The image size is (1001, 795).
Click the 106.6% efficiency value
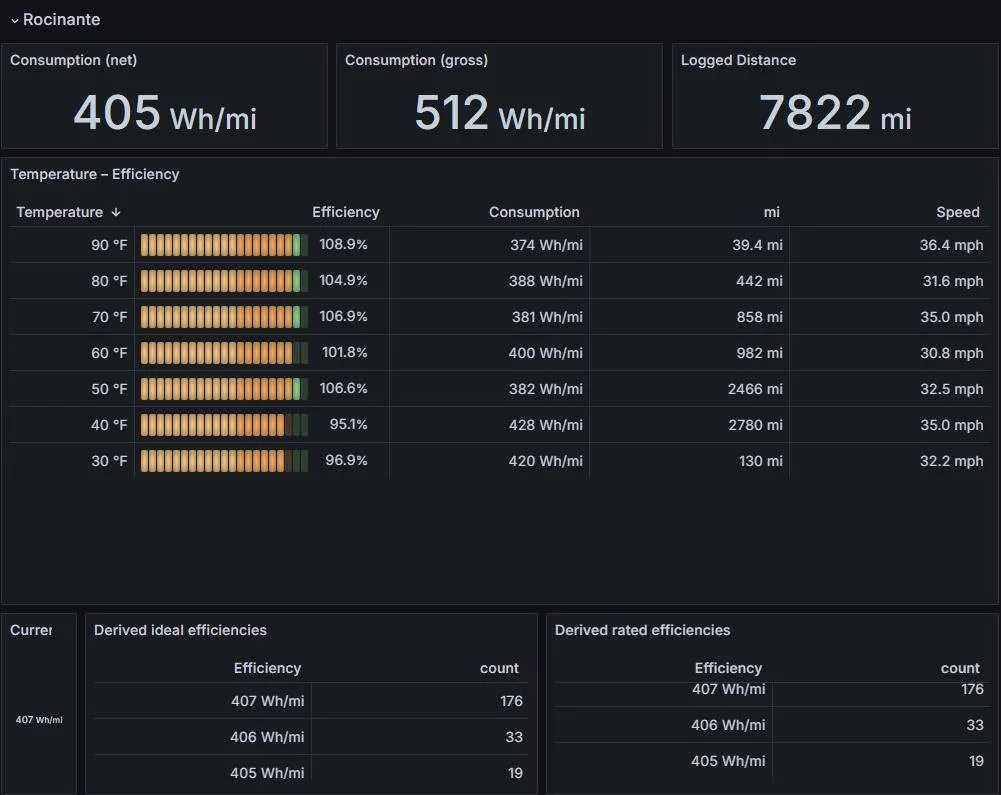[x=343, y=388]
